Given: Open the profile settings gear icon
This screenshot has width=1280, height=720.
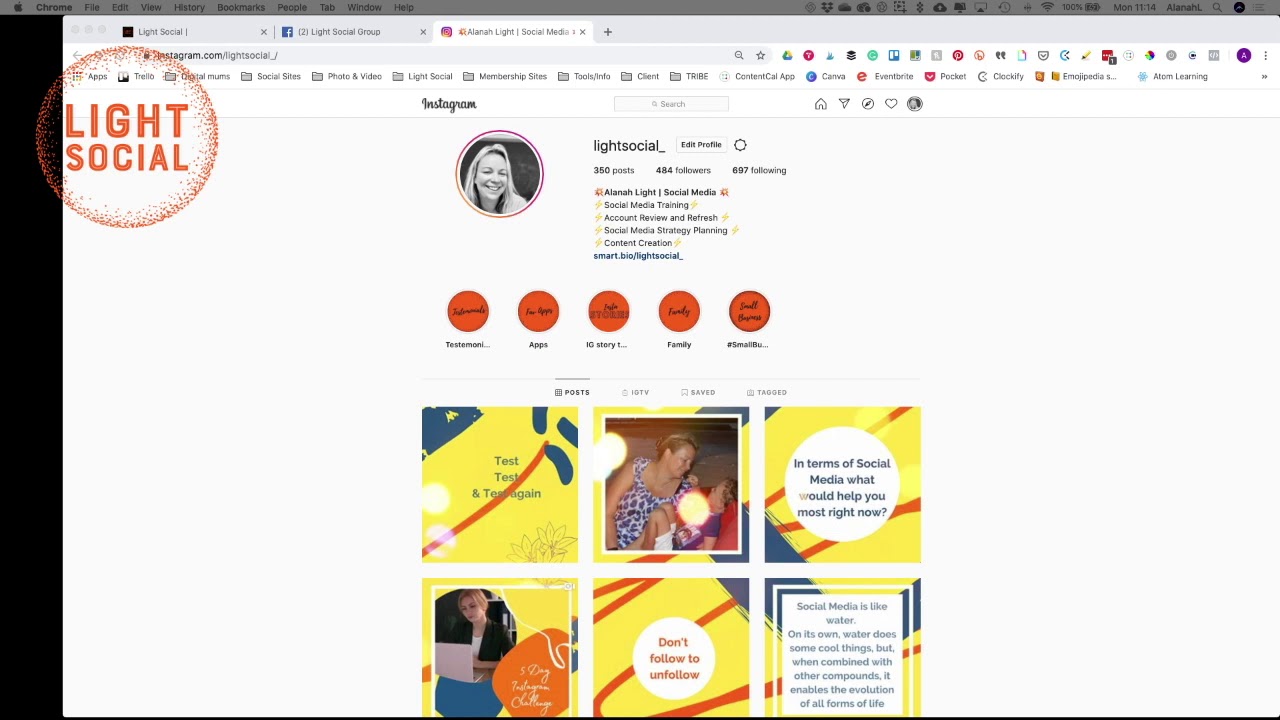Looking at the screenshot, I should 740,145.
